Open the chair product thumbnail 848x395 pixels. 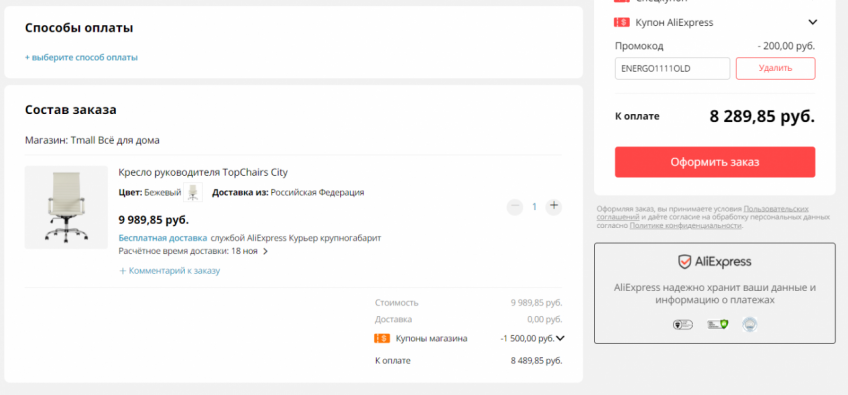point(67,207)
